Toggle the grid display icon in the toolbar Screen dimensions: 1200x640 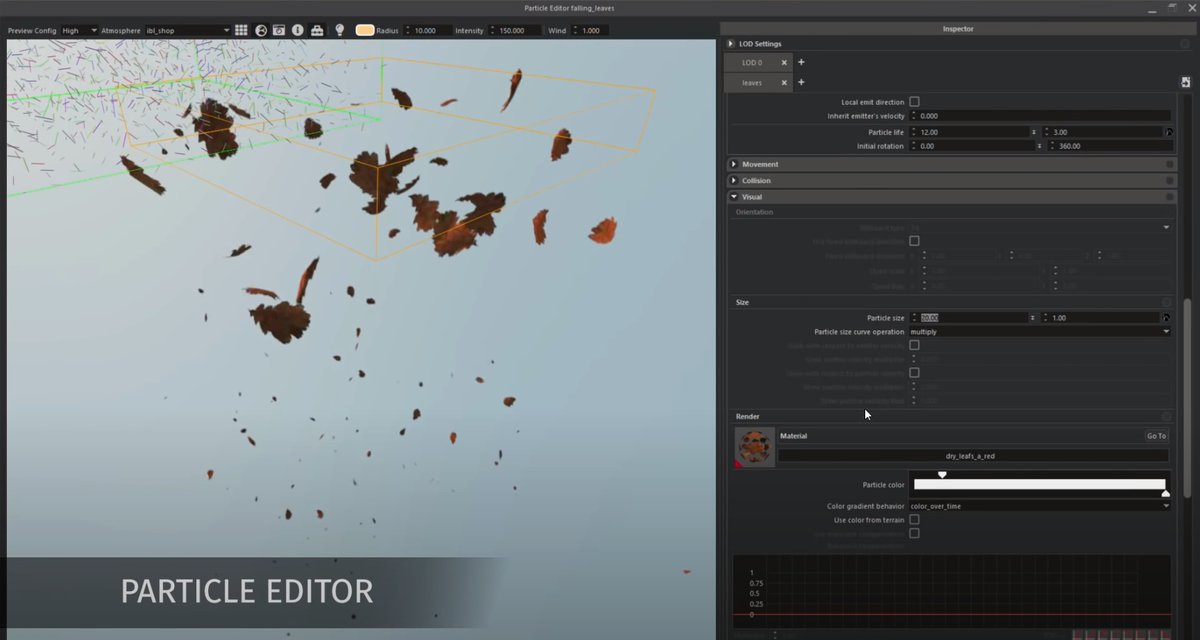[241, 30]
